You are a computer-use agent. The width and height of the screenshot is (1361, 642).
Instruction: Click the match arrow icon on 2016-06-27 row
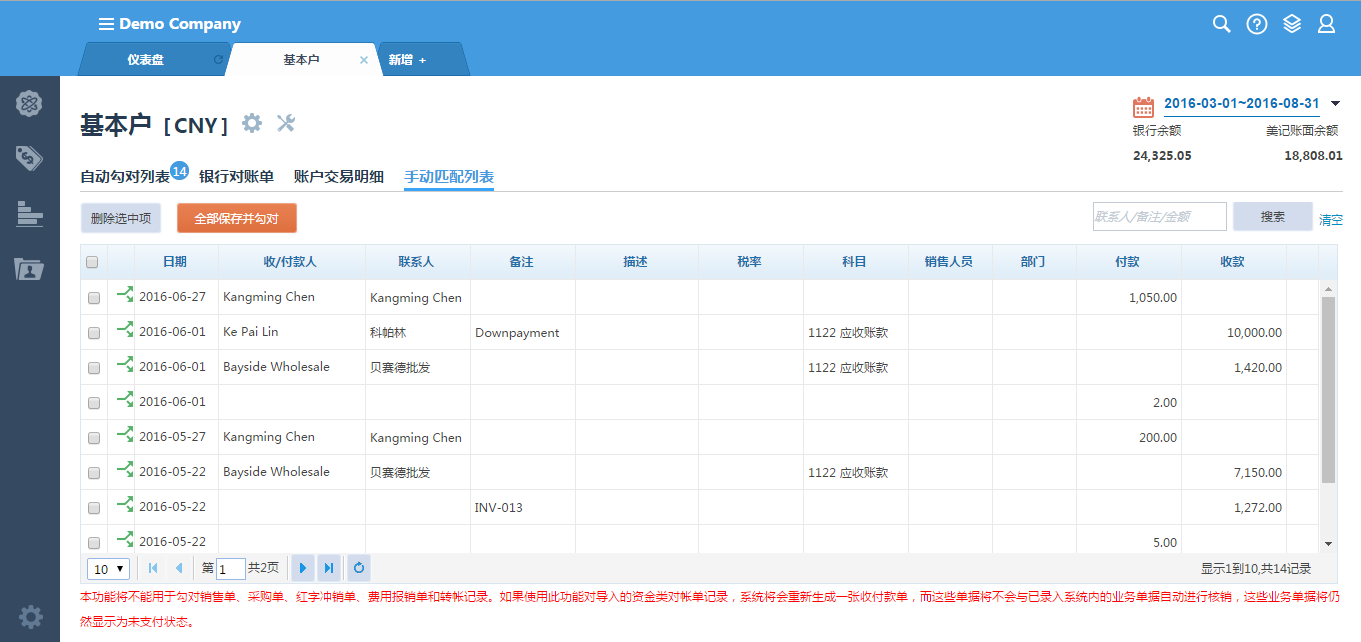click(125, 295)
